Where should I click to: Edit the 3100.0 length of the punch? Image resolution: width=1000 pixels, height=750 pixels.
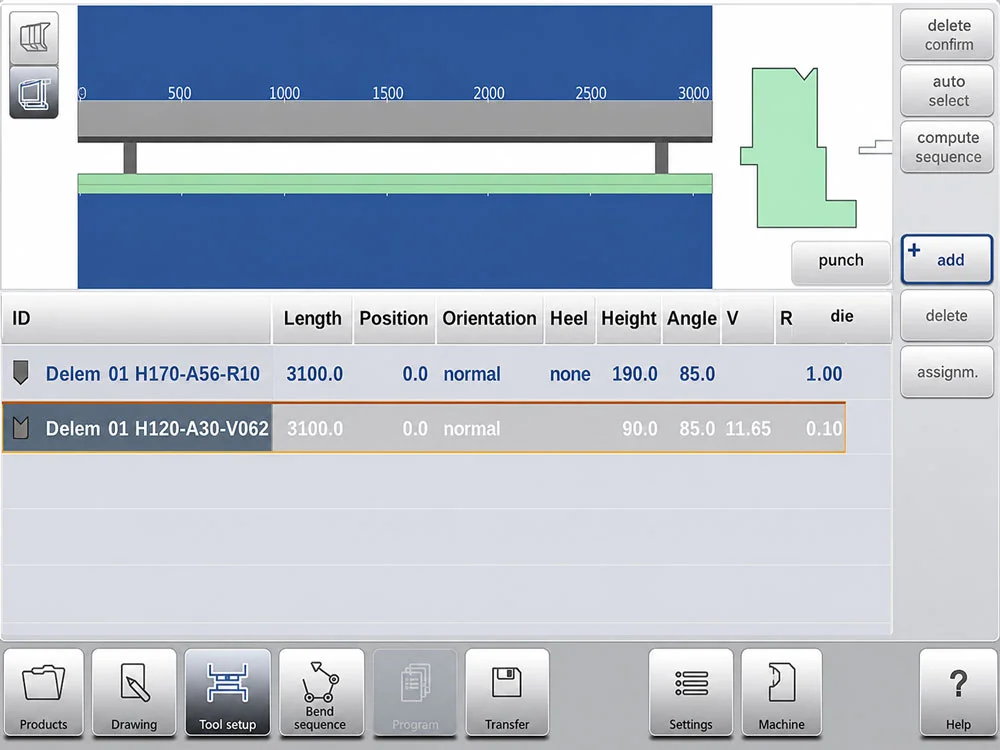pos(314,374)
